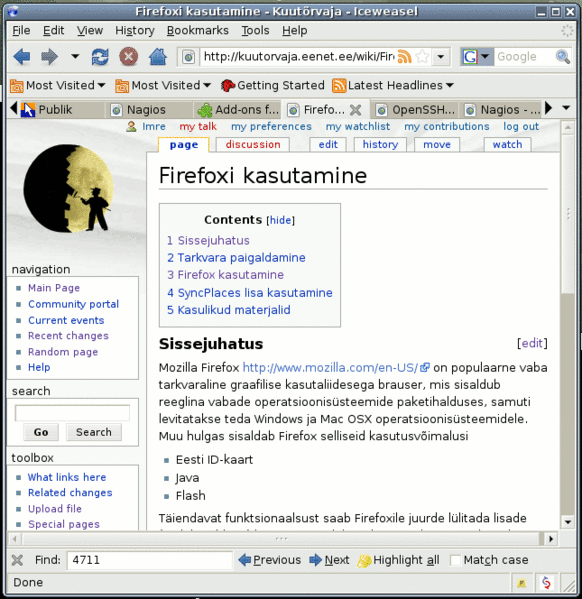Open my preferences link
Screen dimensions: 582x599
click(x=271, y=126)
